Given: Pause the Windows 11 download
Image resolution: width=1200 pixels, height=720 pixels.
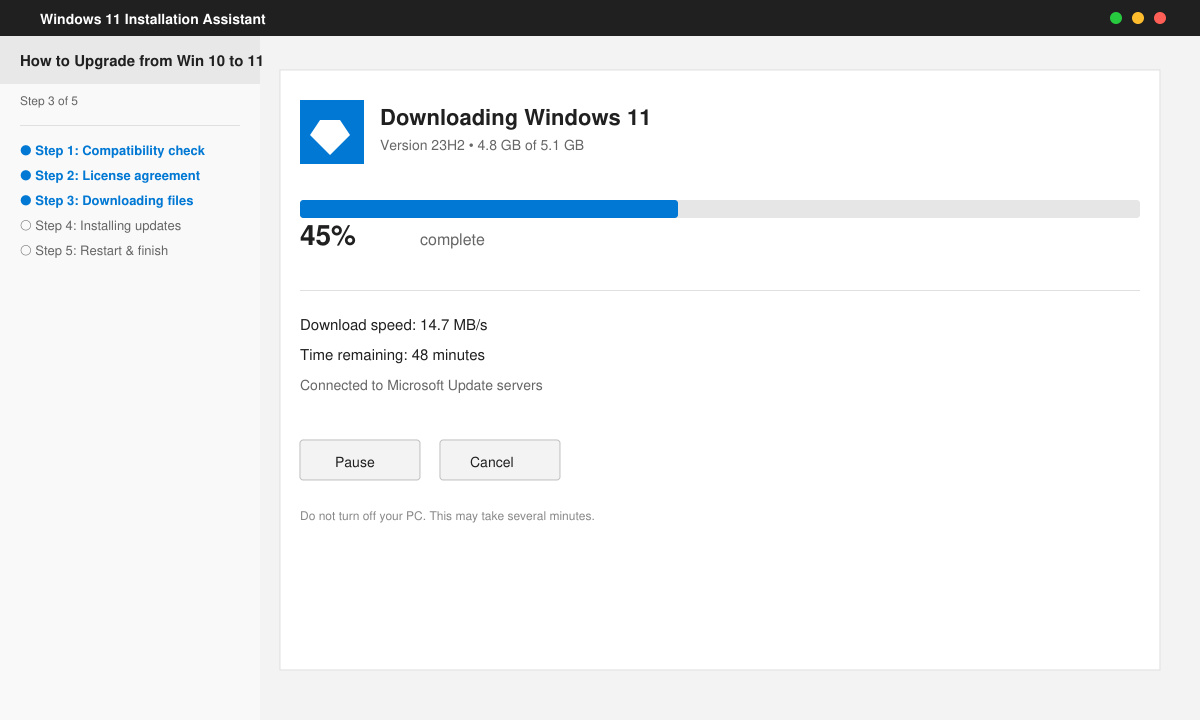Looking at the screenshot, I should 360,460.
